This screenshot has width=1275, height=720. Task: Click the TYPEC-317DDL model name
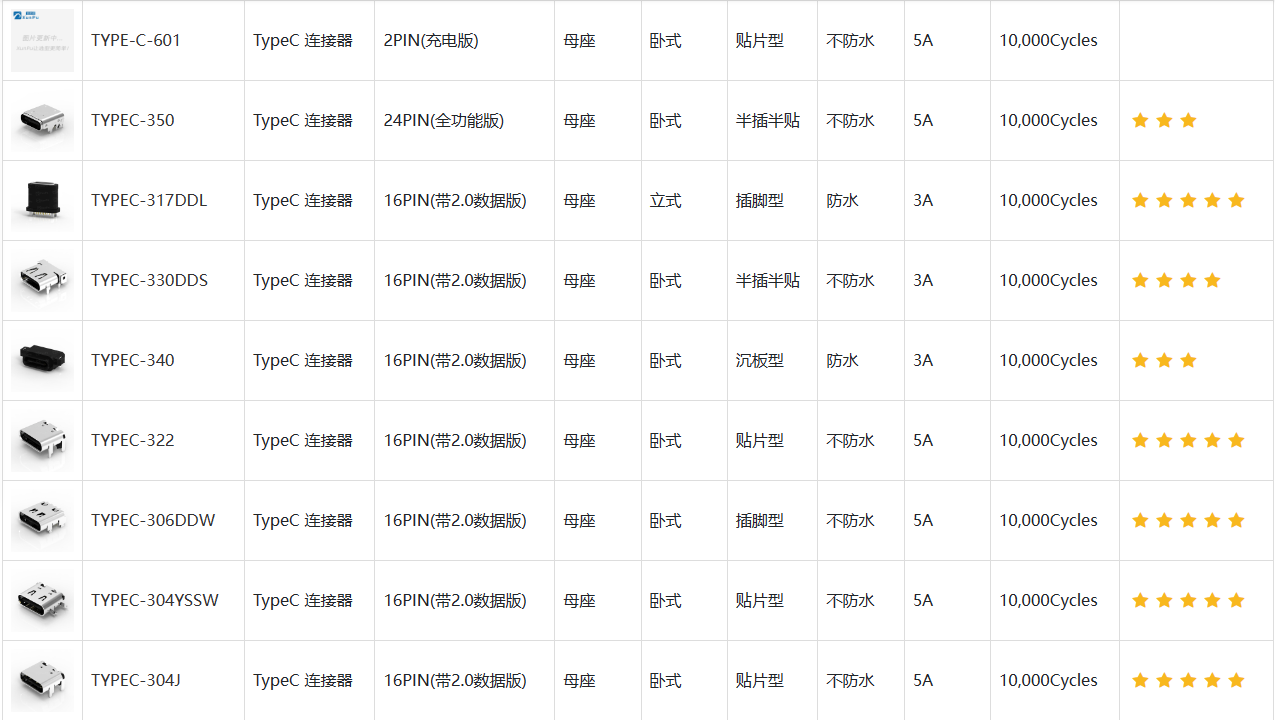pos(149,201)
